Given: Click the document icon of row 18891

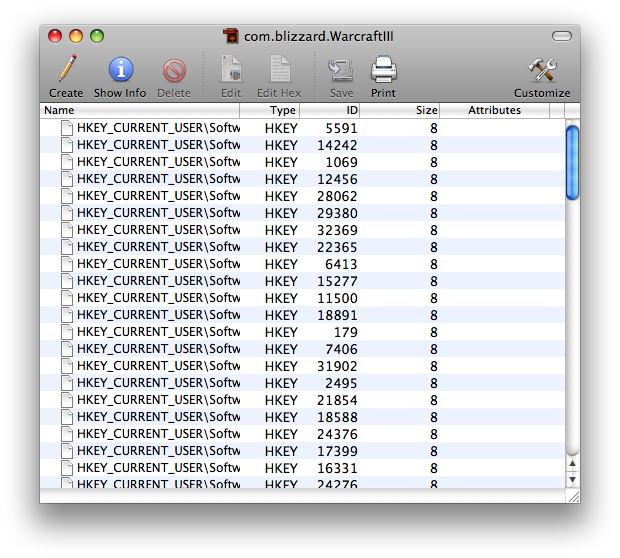Looking at the screenshot, I should click(67, 315).
